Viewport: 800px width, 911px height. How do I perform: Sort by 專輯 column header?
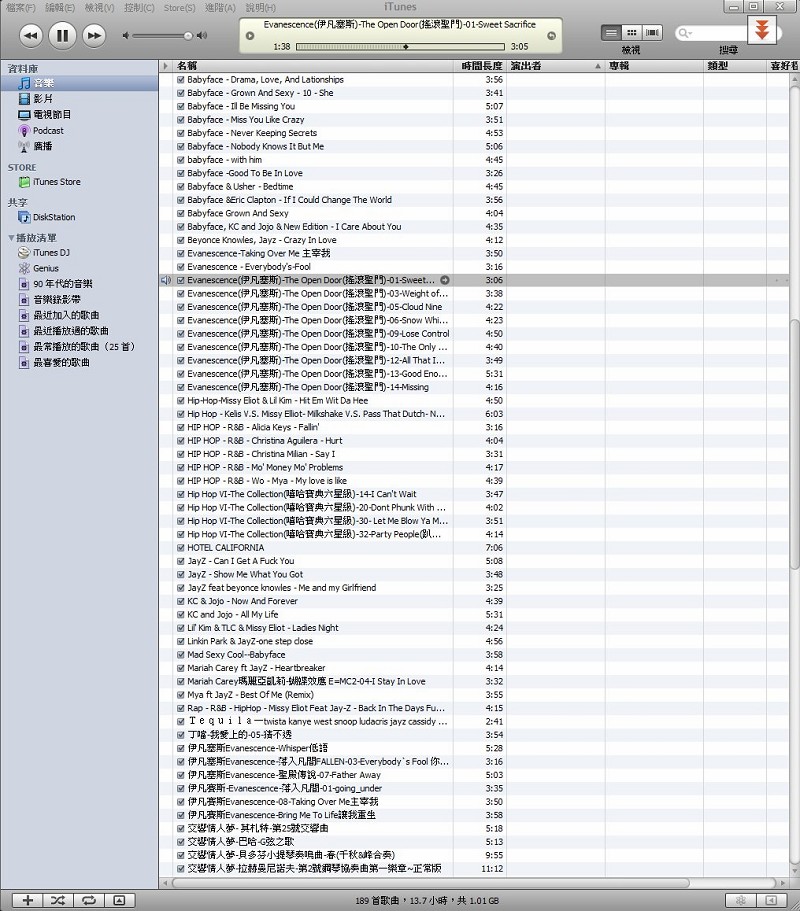[654, 66]
